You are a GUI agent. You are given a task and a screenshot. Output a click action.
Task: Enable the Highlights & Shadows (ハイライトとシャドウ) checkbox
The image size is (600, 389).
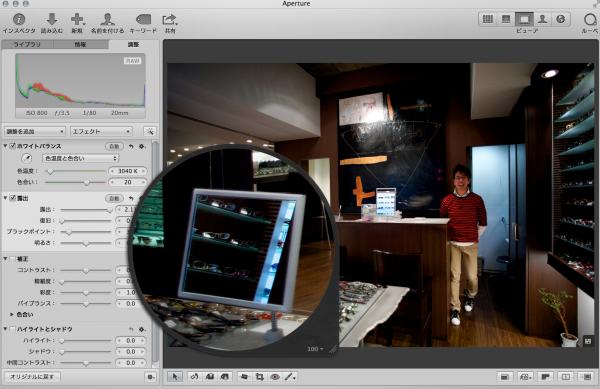pos(12,329)
